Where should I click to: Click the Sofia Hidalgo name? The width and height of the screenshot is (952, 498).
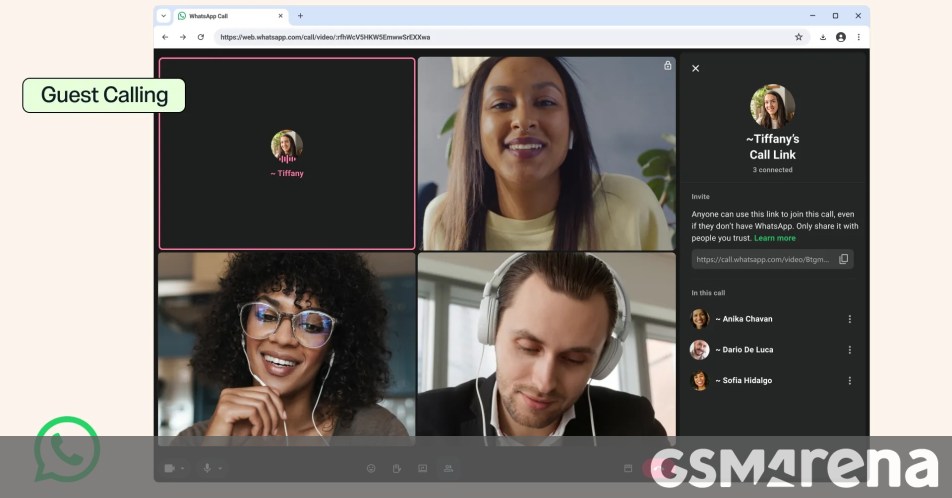coord(744,381)
